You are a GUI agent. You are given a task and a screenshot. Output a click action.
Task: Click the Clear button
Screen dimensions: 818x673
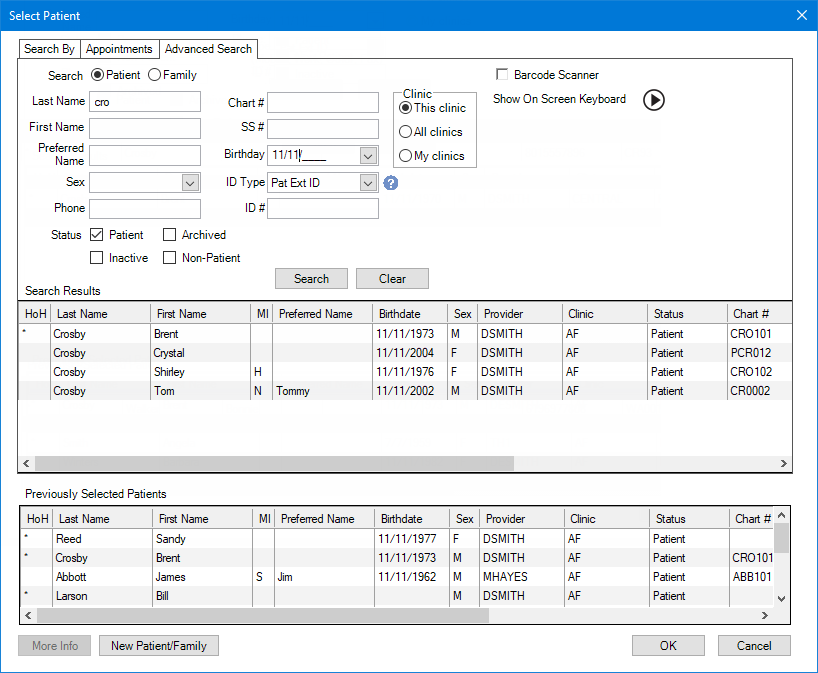[392, 279]
